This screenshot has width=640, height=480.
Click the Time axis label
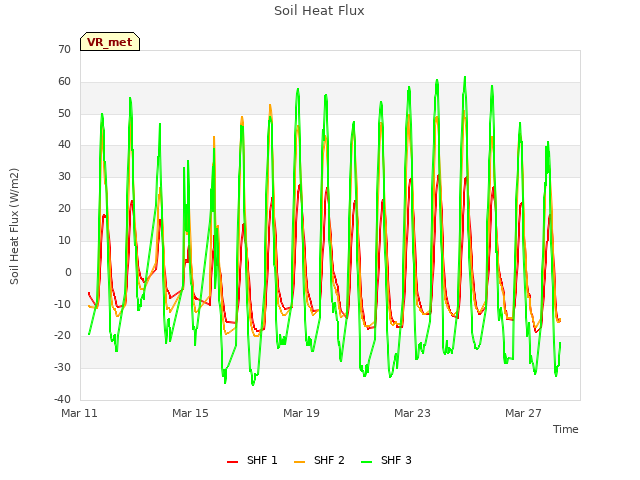pyautogui.click(x=566, y=429)
